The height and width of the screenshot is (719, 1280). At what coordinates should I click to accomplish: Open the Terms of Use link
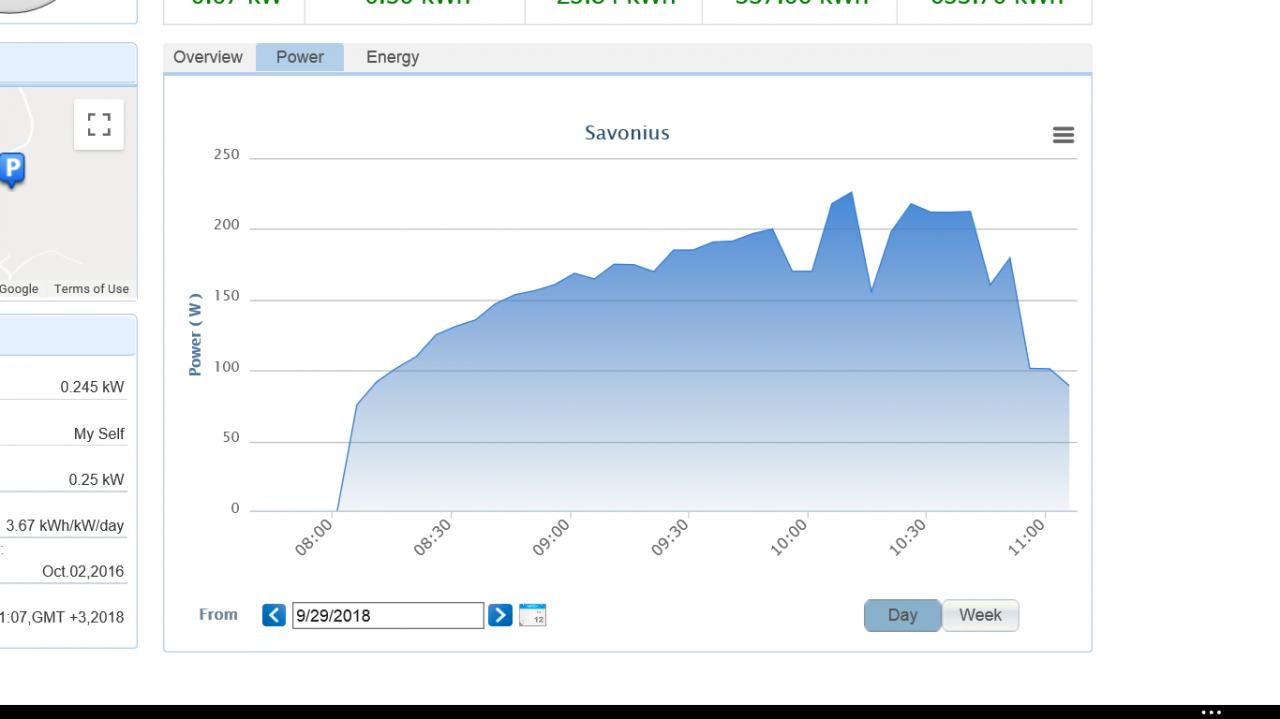pyautogui.click(x=91, y=289)
